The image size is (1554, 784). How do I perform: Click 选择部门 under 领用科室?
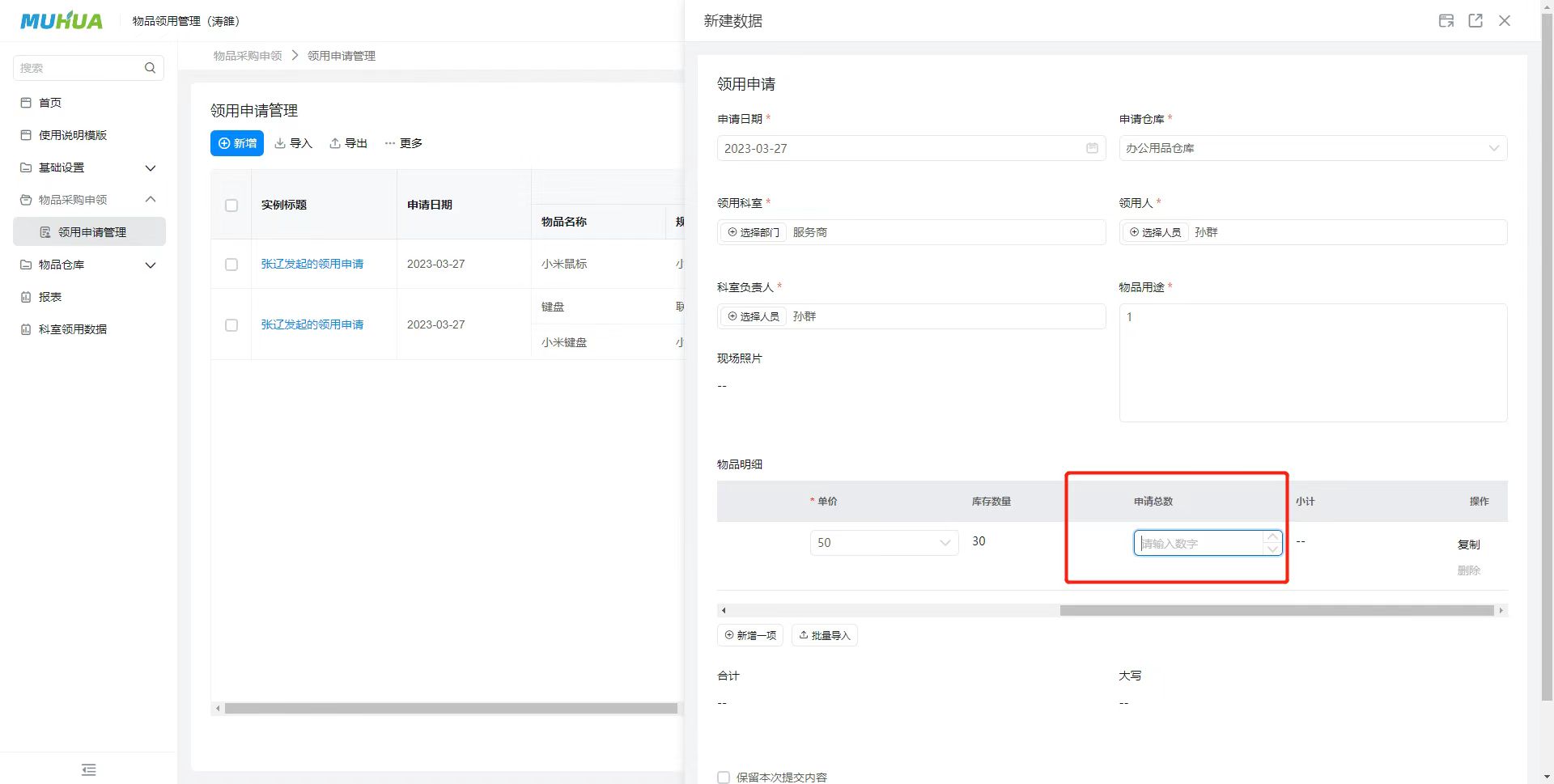click(754, 232)
